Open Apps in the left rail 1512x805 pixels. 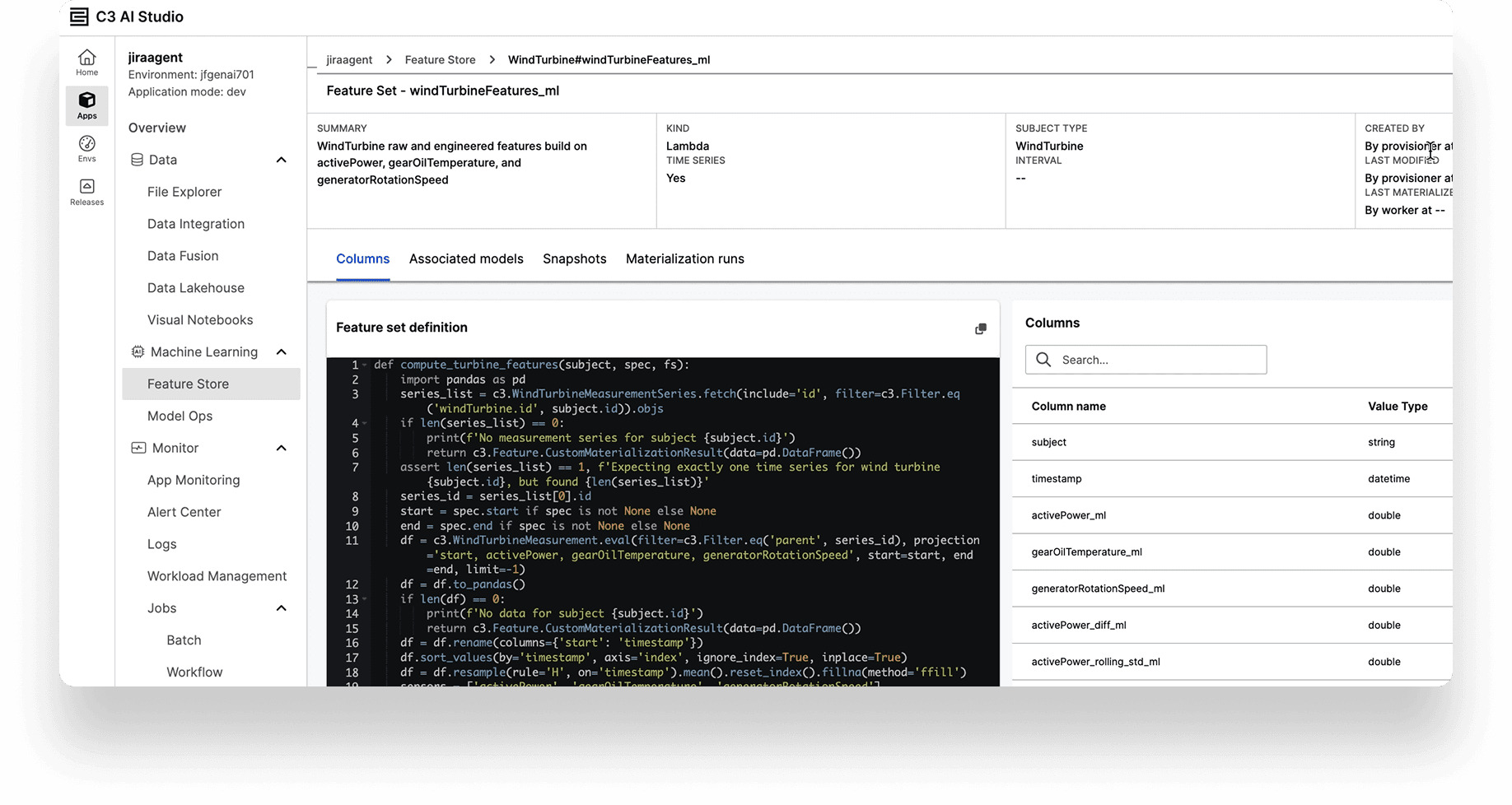coord(86,105)
